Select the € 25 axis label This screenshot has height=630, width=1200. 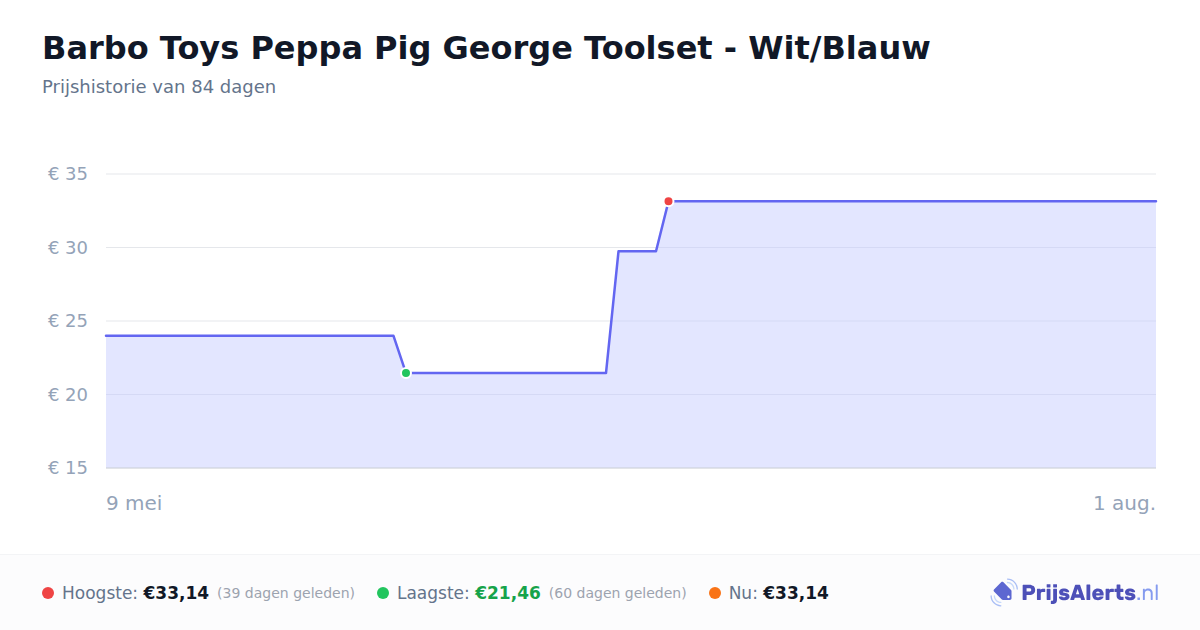68,321
